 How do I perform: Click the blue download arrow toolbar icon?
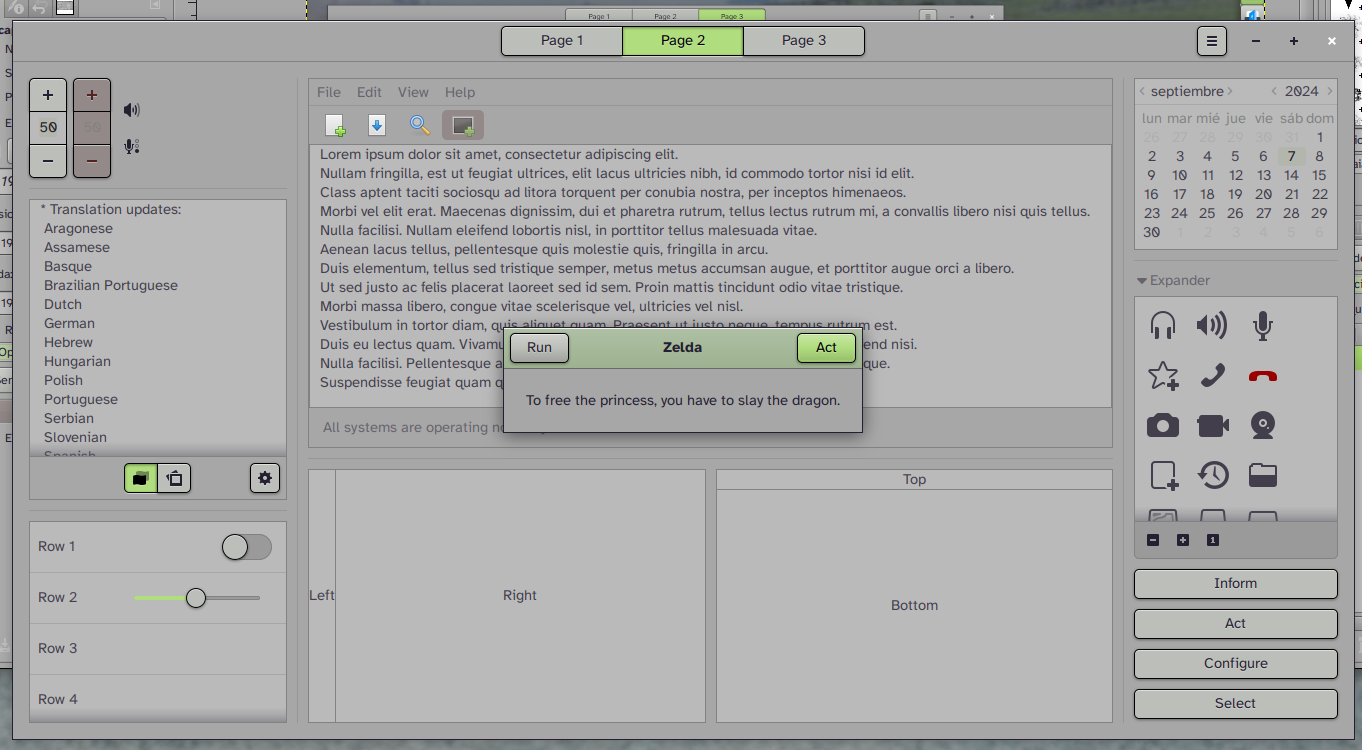click(377, 125)
